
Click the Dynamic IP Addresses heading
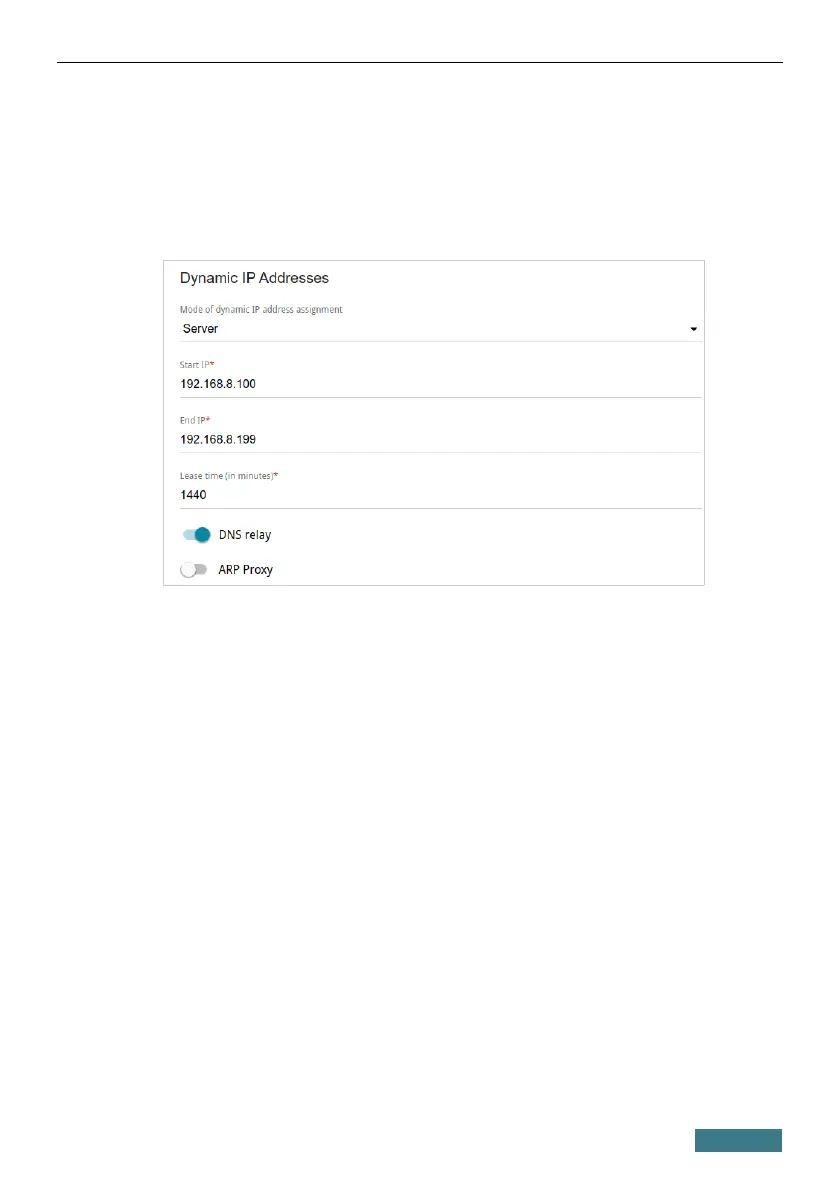254,278
